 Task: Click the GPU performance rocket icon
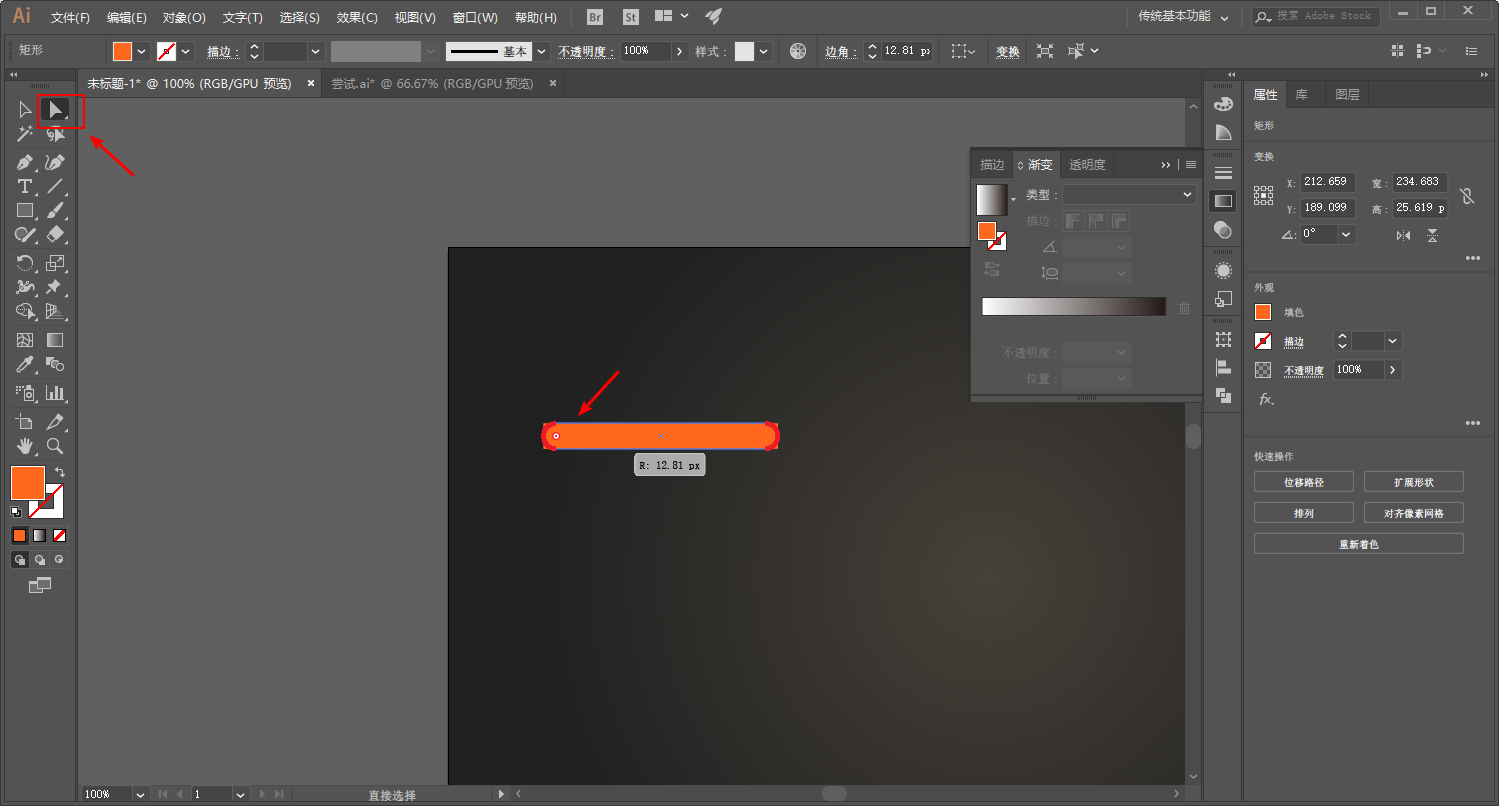click(x=713, y=17)
